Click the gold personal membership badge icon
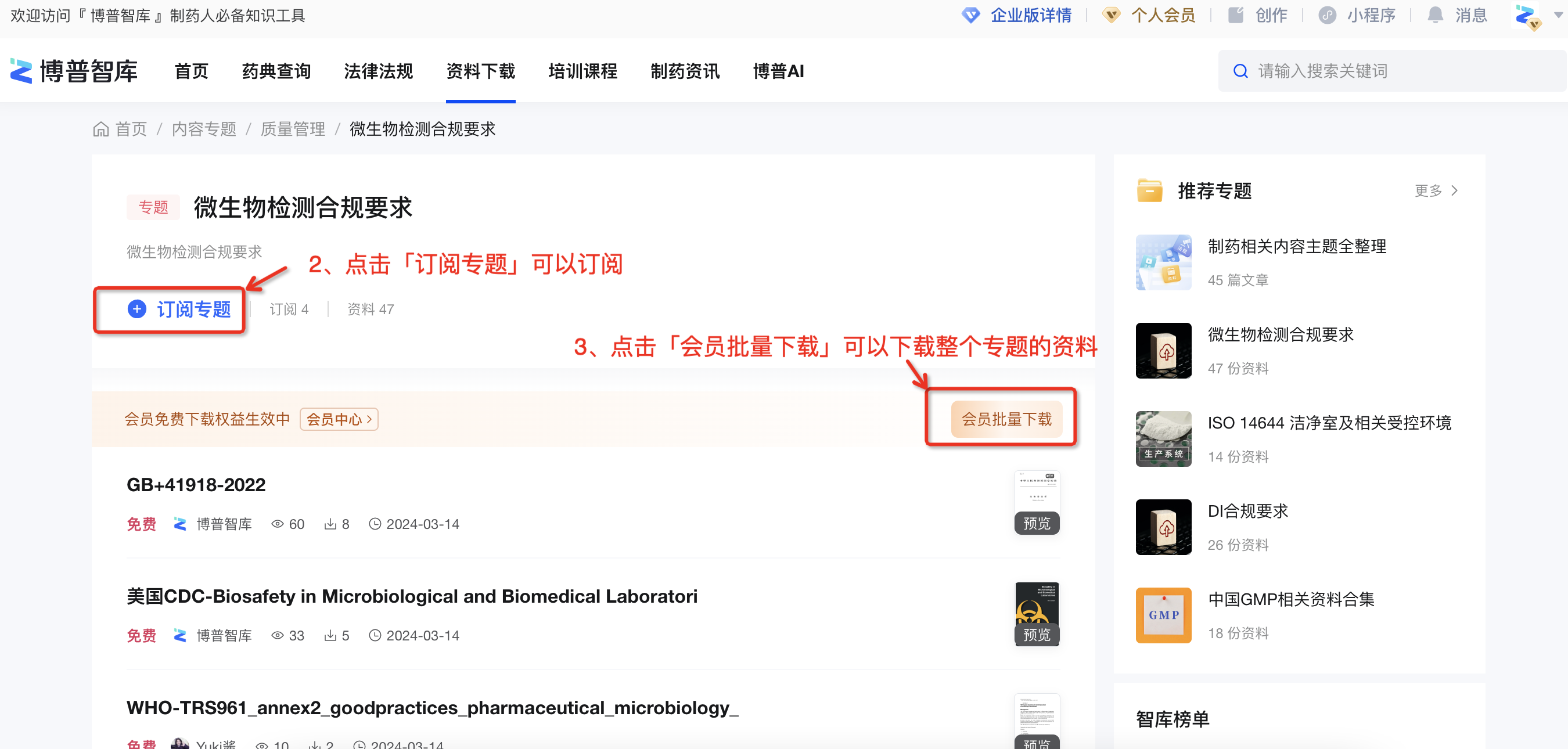Viewport: 1568px width, 749px height. click(1112, 15)
